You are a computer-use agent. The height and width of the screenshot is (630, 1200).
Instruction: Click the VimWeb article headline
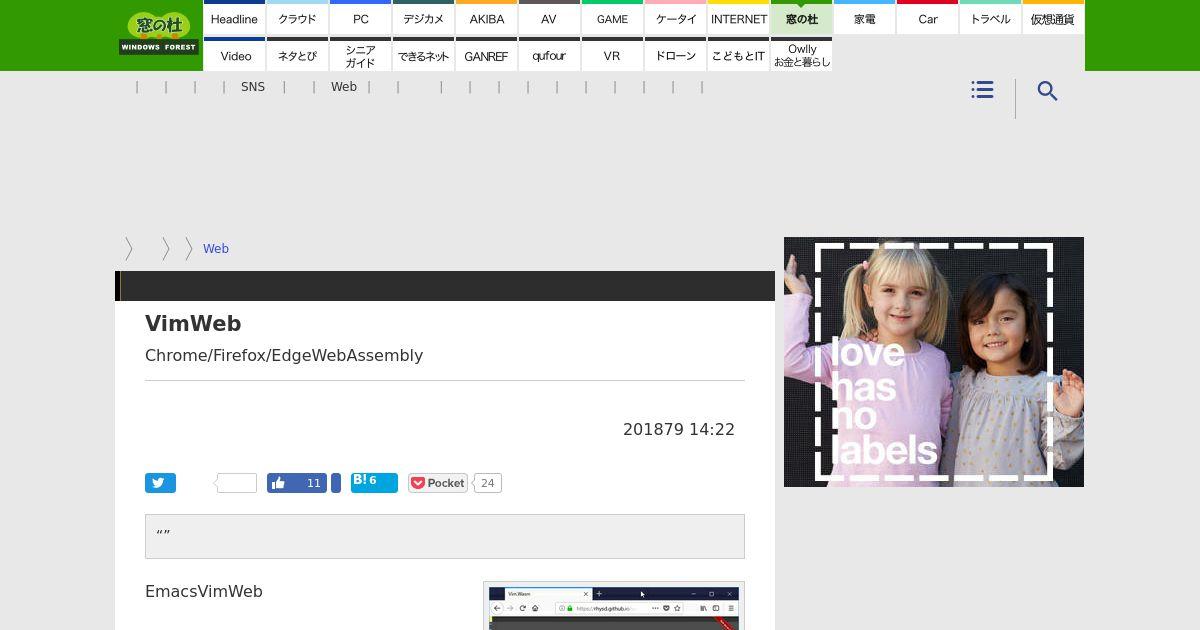point(193,323)
